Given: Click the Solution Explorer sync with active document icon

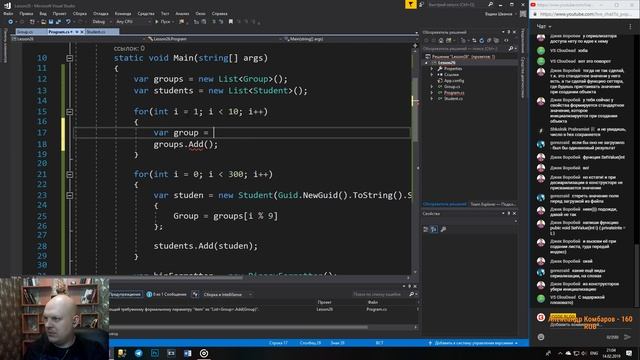Looking at the screenshot, I should point(474,40).
